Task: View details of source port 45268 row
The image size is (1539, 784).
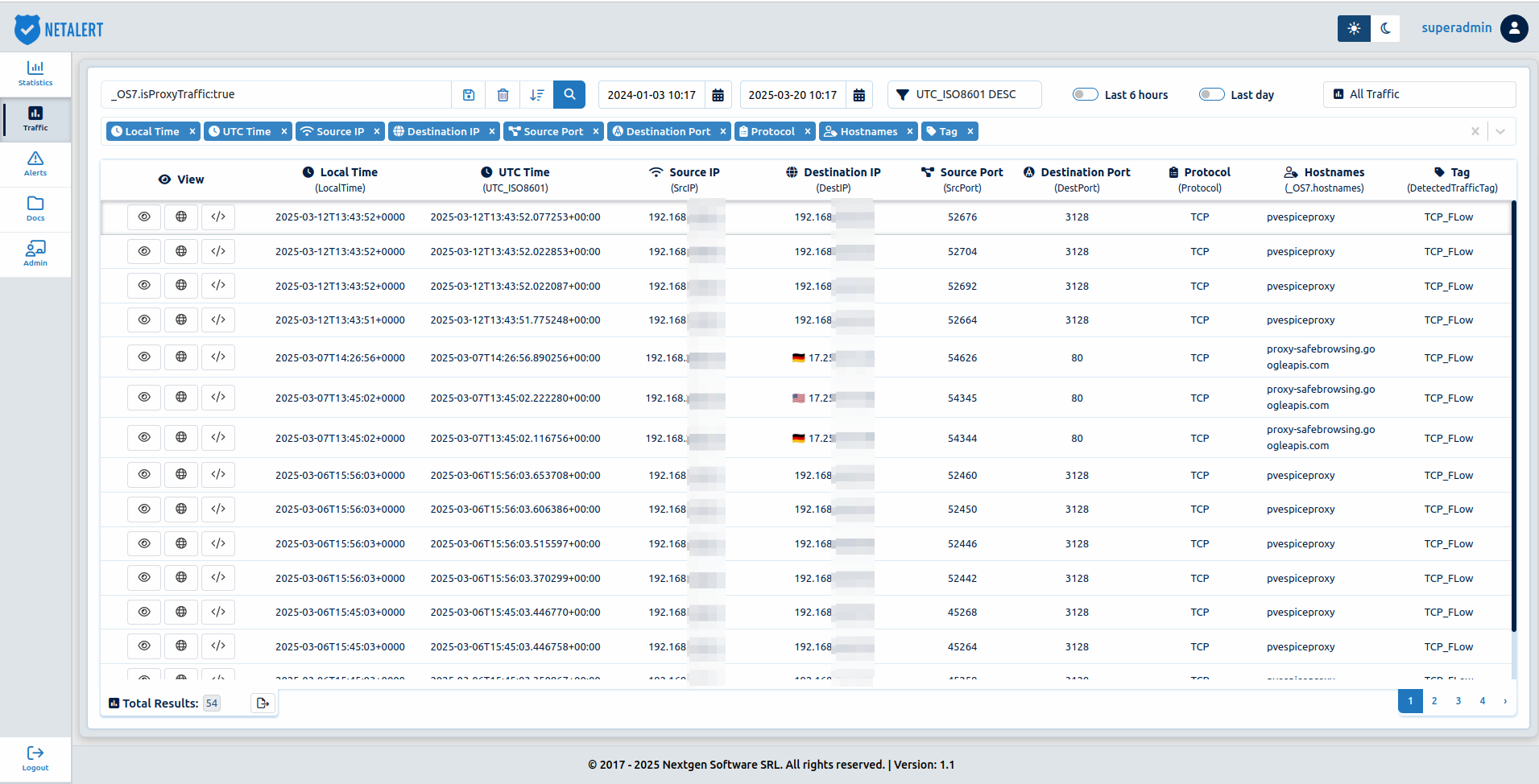Action: (x=144, y=612)
